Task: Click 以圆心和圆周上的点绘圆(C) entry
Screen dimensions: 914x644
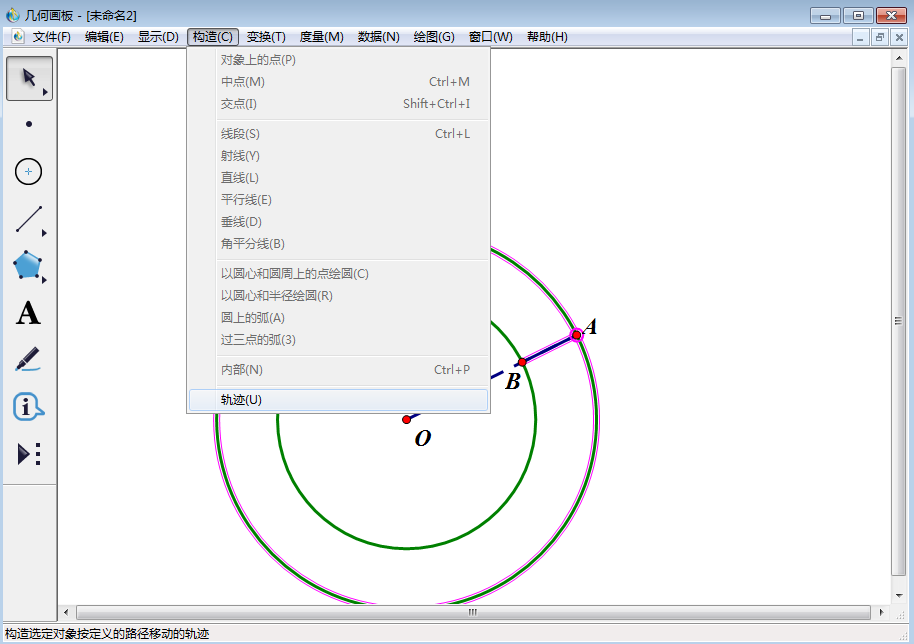Action: 338,273
